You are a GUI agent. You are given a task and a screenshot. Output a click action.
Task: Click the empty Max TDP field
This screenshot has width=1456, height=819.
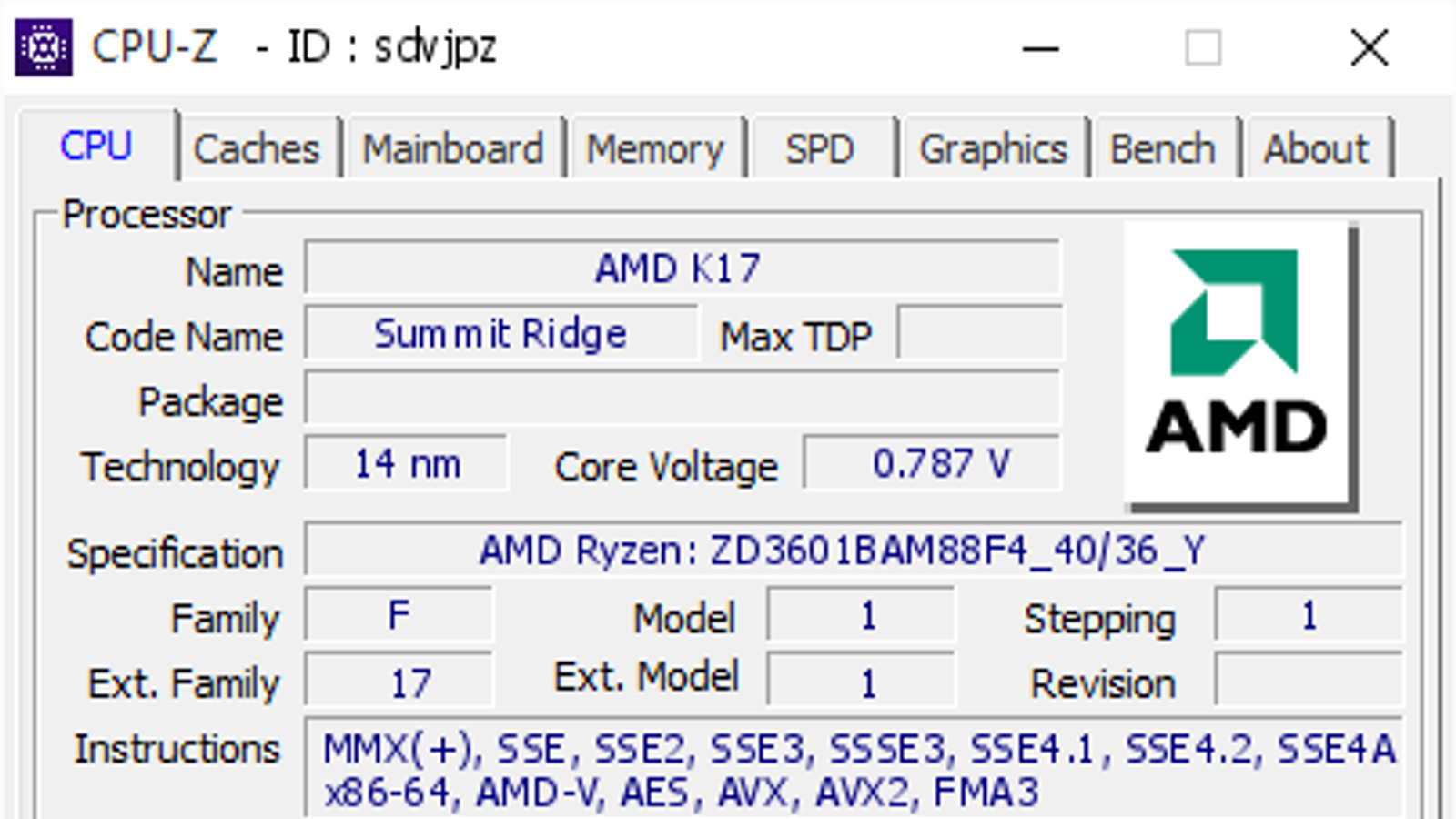(x=979, y=334)
